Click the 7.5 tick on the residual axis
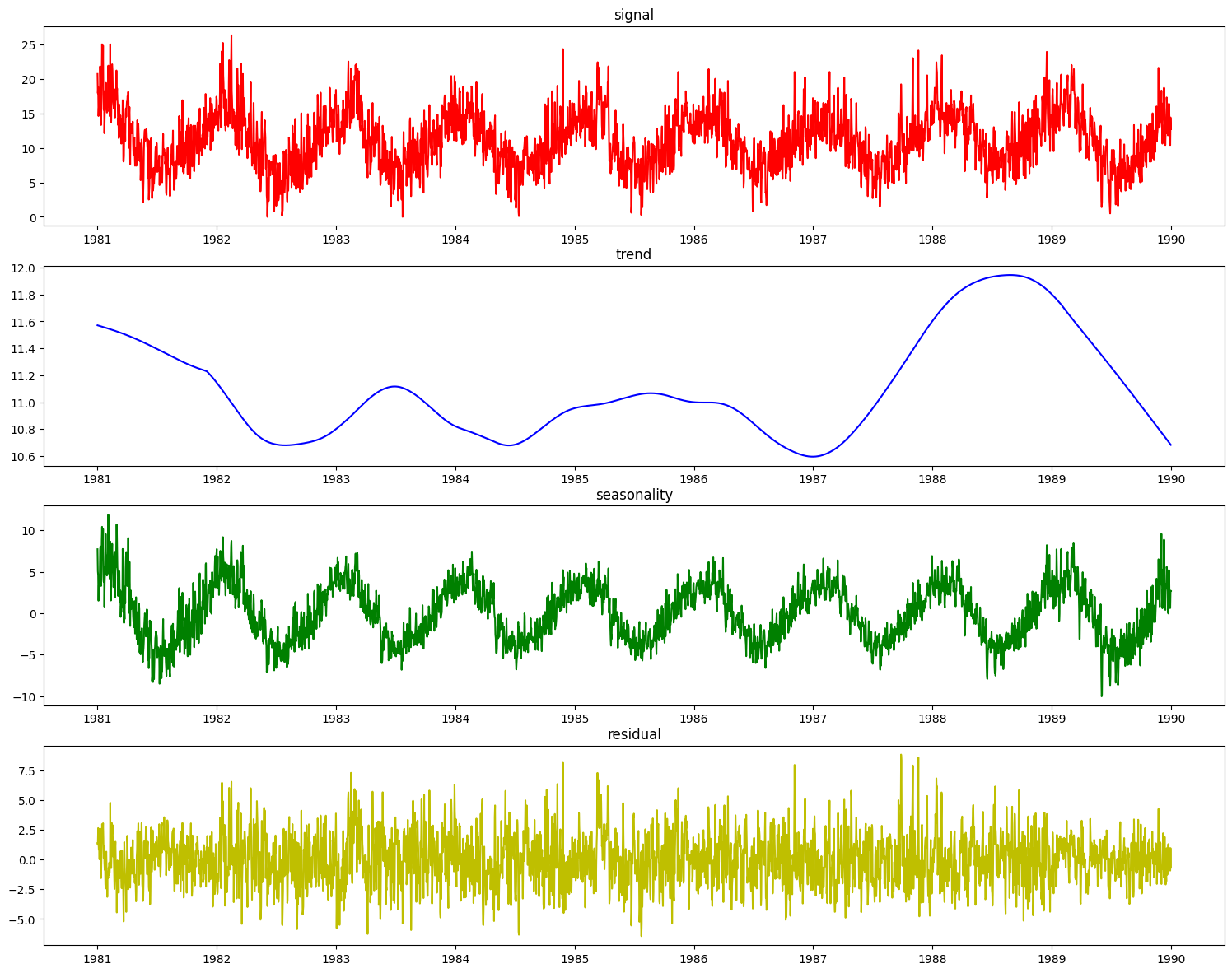 [29, 772]
